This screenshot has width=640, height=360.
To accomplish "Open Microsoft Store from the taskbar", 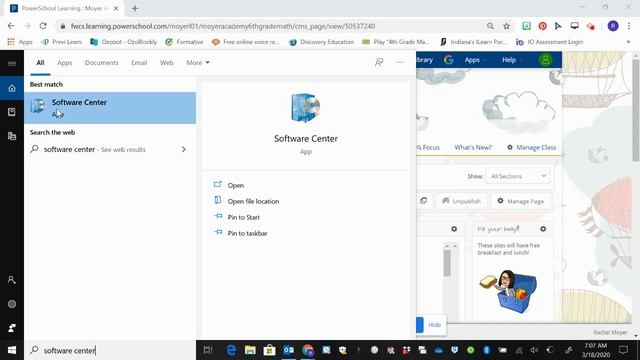I will tap(269, 350).
